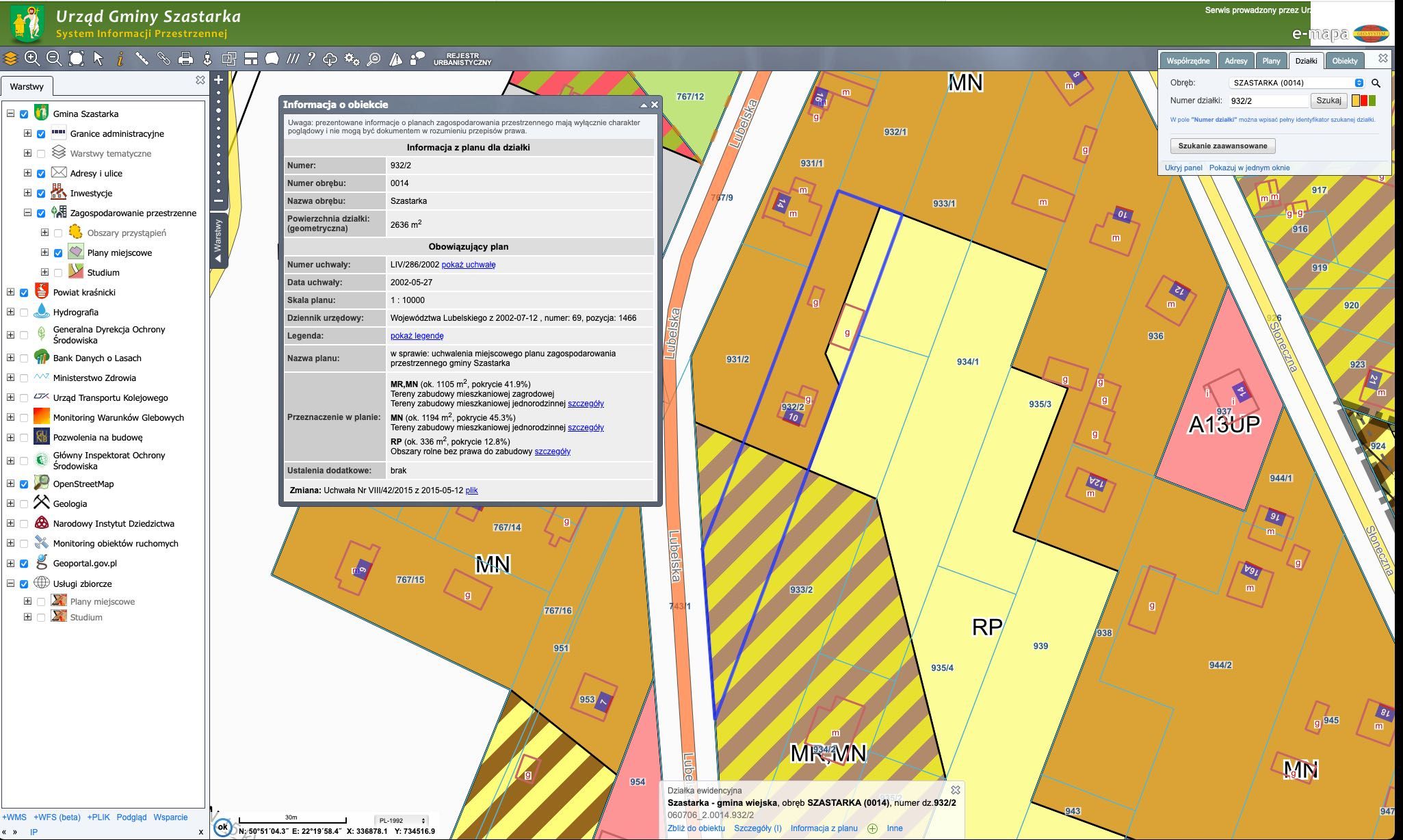Screen dimensions: 1403x840
Task: Open the Obręb SZASTARKA (0014) dropdown
Action: (x=1297, y=83)
